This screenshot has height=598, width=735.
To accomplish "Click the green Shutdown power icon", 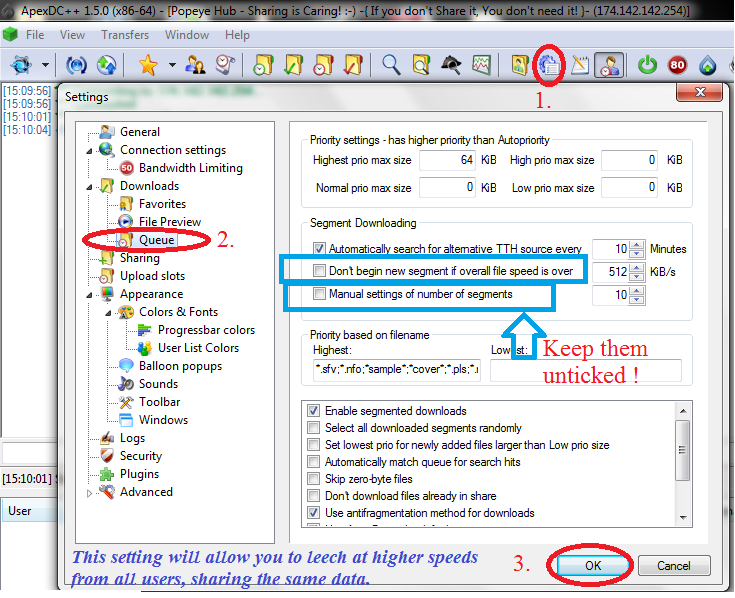I will [647, 65].
